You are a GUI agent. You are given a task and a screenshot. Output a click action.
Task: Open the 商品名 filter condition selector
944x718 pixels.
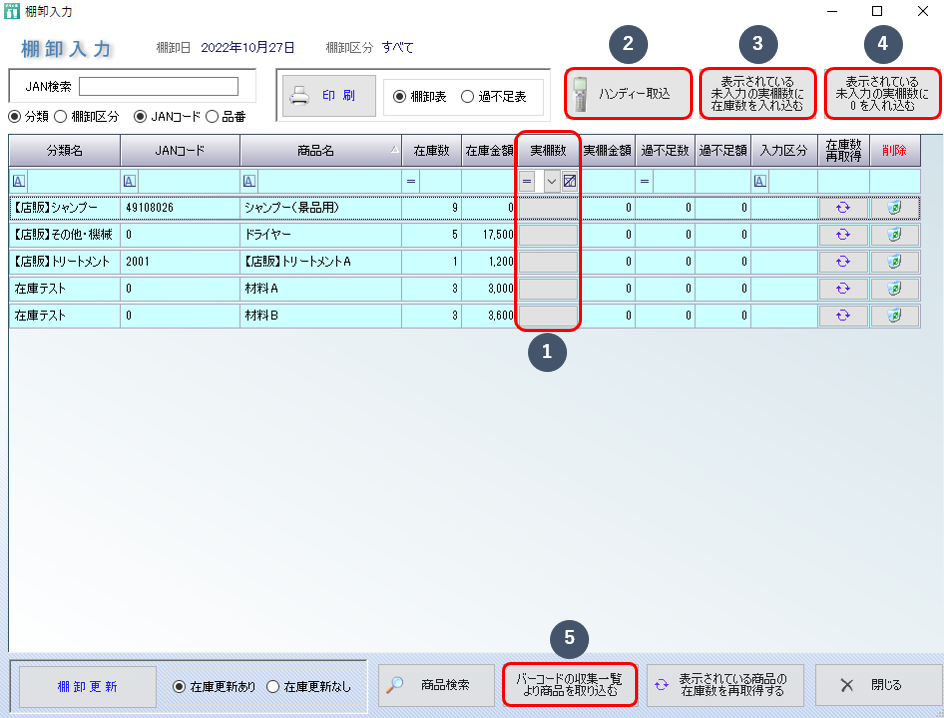tap(250, 181)
